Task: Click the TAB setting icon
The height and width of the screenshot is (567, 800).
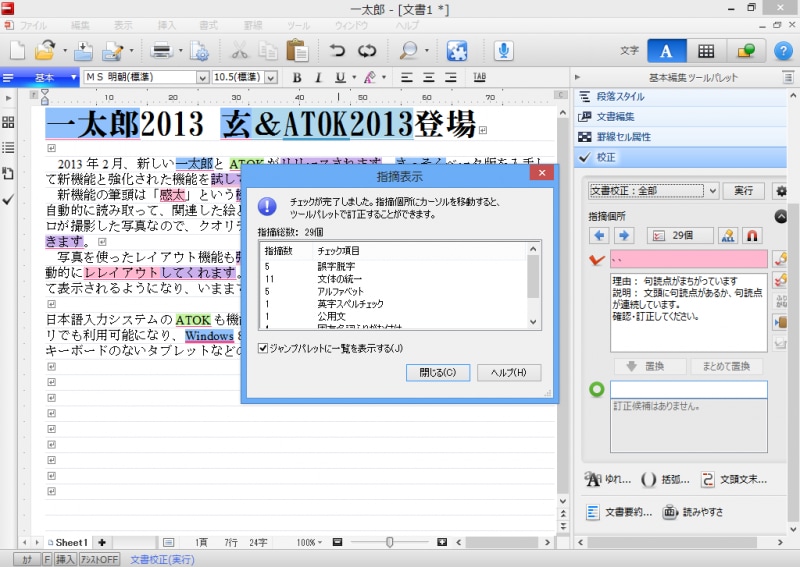Action: coord(480,77)
